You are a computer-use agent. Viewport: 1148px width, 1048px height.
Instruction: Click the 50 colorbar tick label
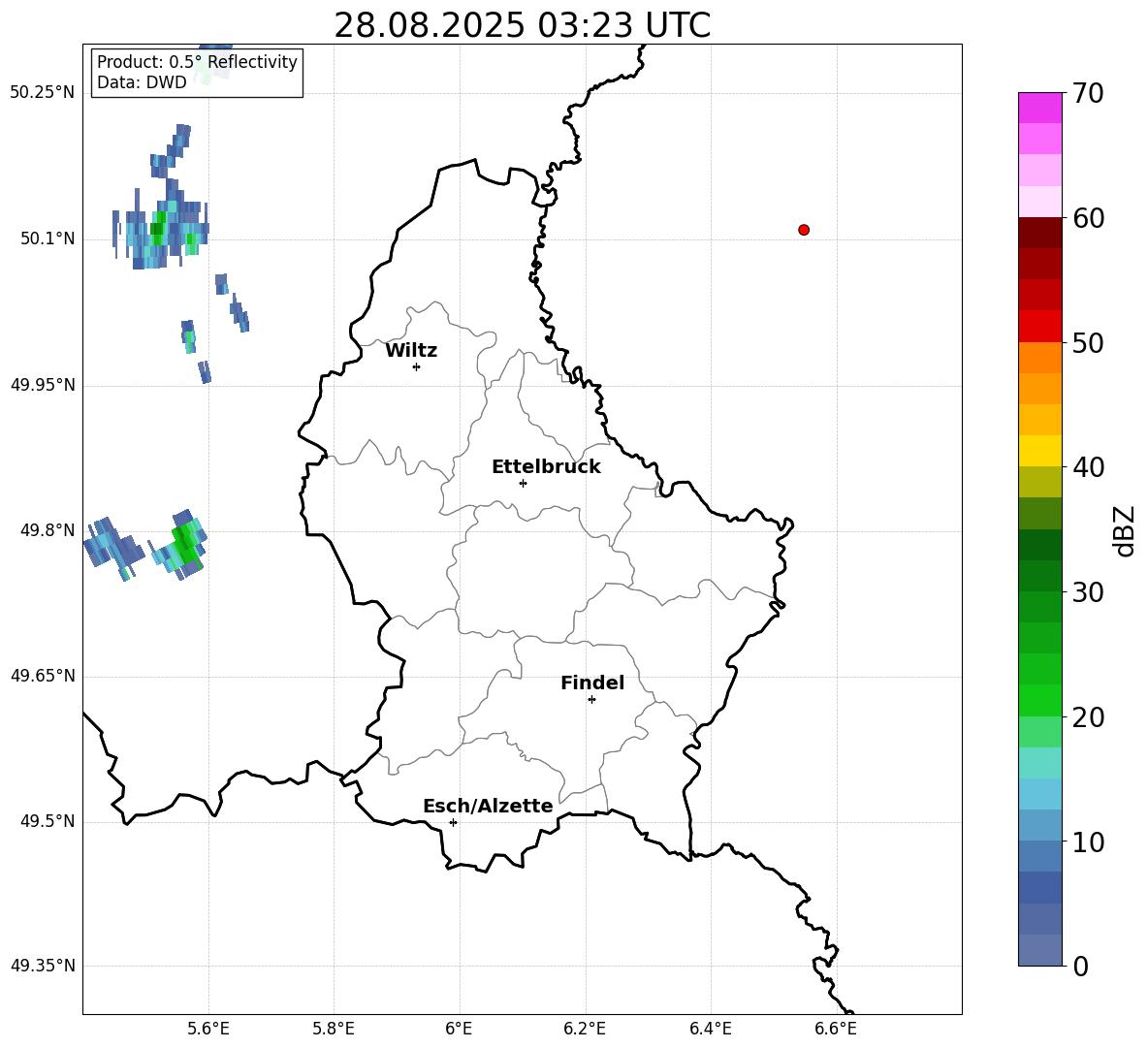tap(1087, 342)
